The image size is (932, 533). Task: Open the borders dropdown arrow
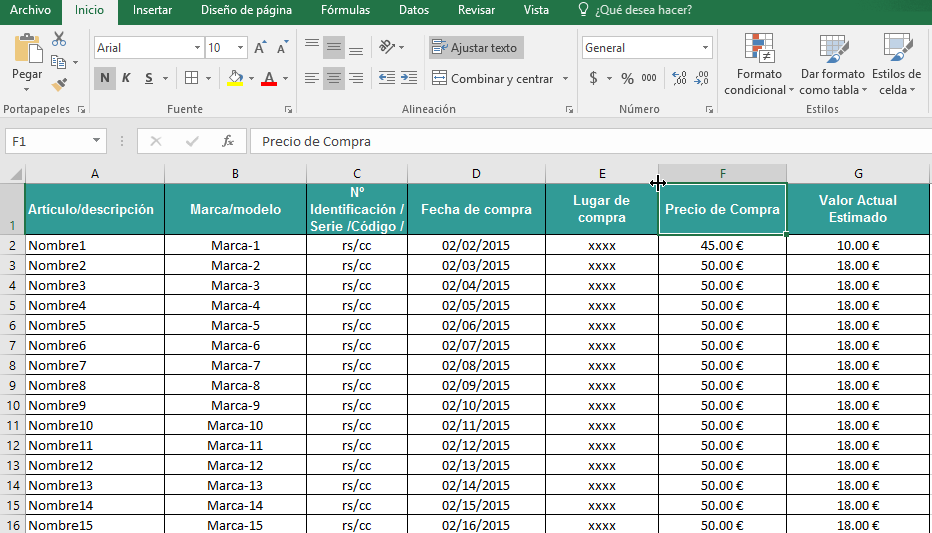click(208, 78)
